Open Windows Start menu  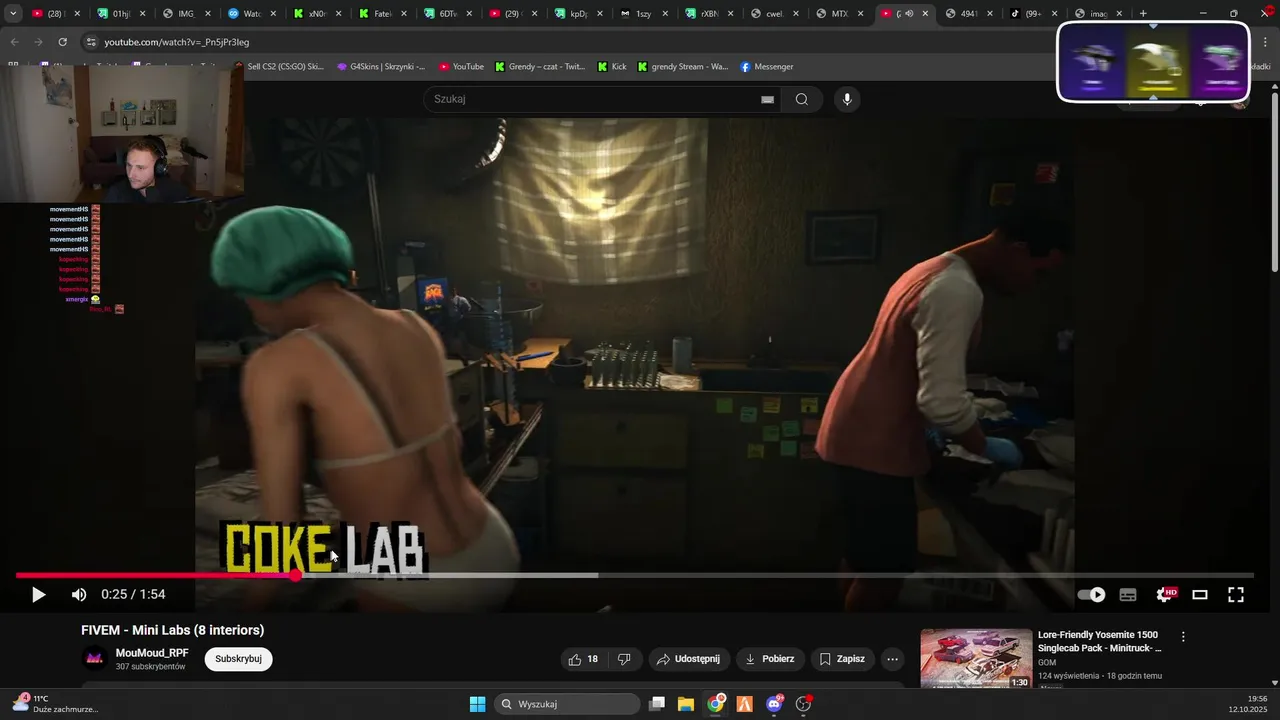[x=477, y=704]
